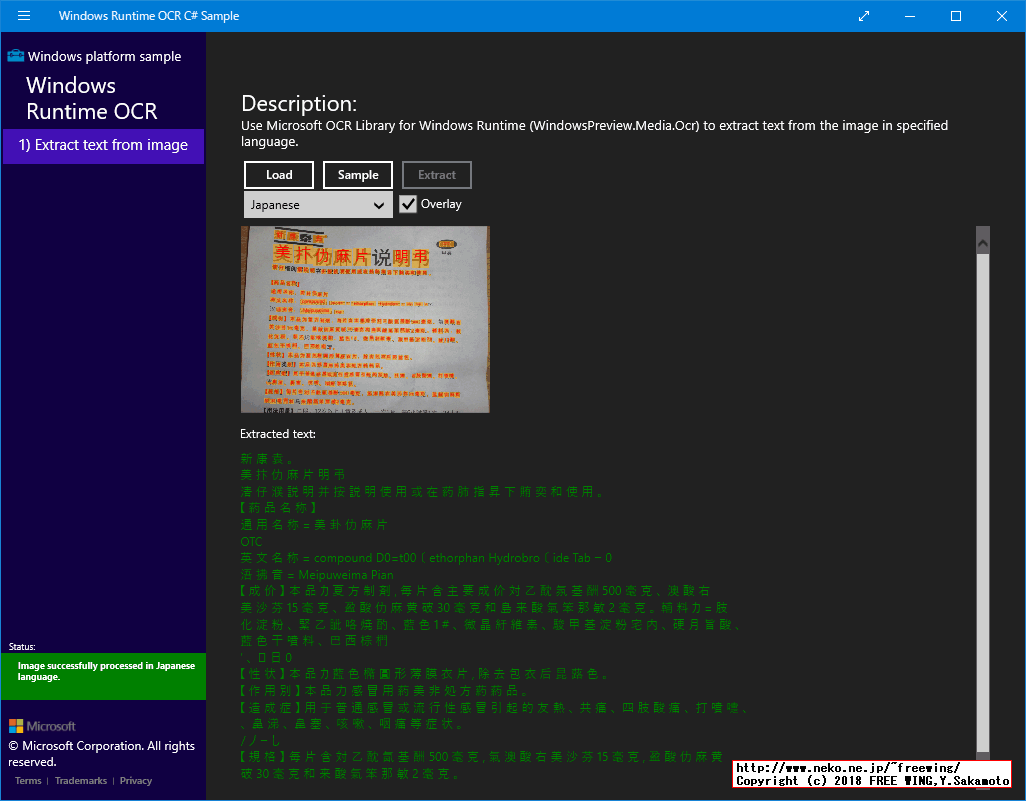Click the scrollbar up arrow icon
Image resolution: width=1026 pixels, height=801 pixels.
tap(982, 241)
